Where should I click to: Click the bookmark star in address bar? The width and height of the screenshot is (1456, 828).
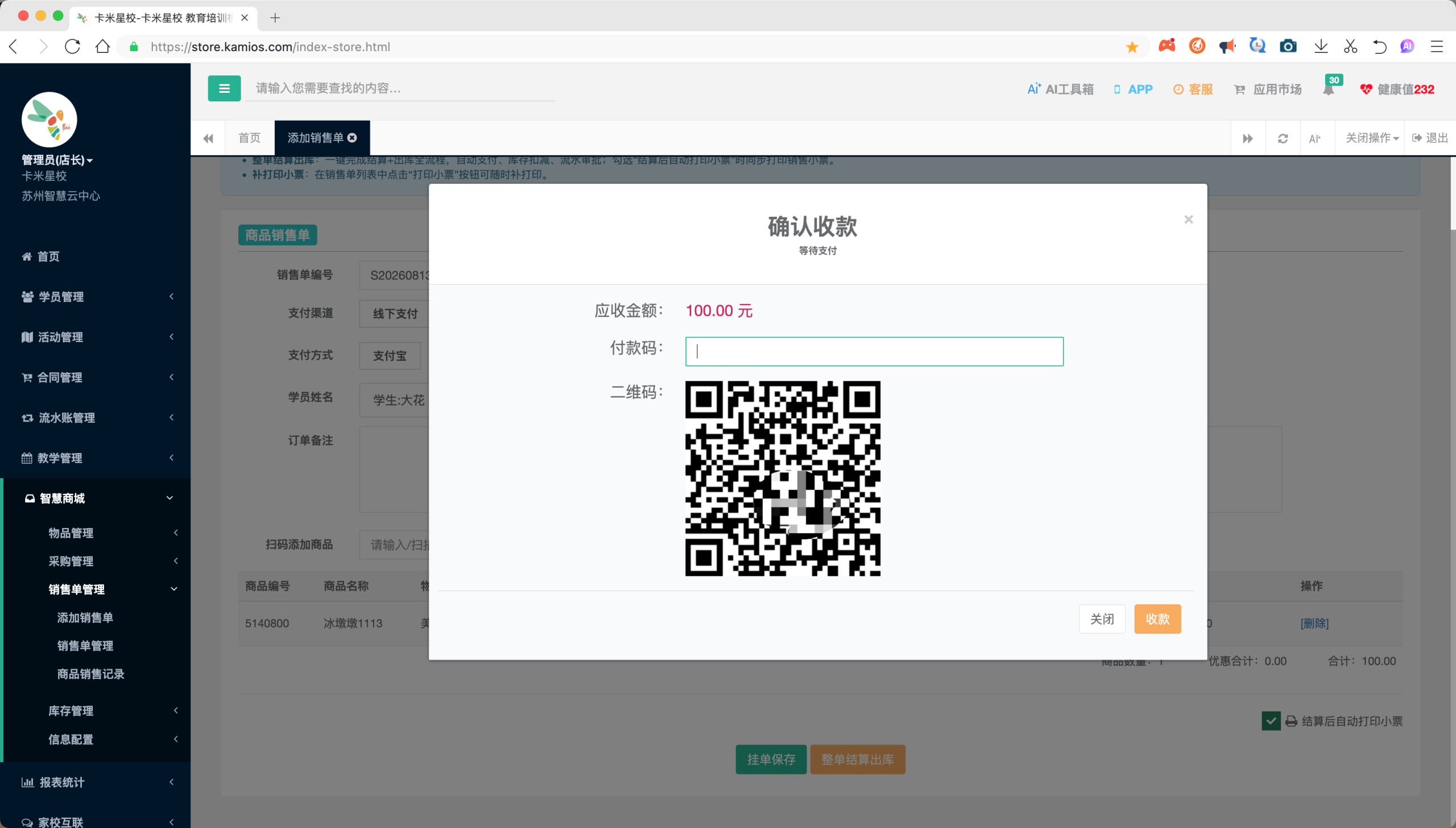pos(1132,47)
